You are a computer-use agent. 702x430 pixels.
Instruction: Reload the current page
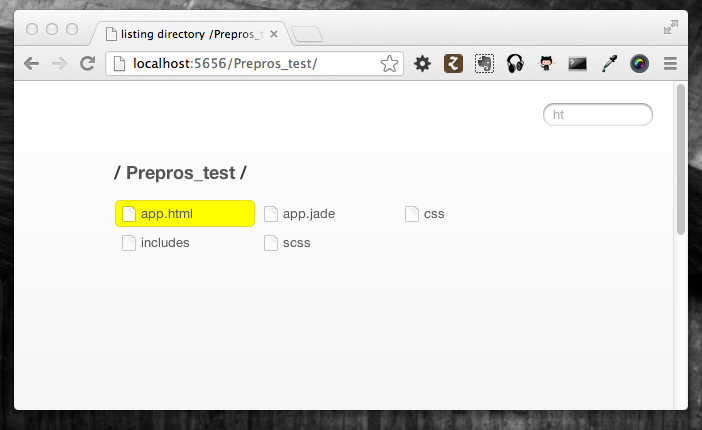coord(87,64)
